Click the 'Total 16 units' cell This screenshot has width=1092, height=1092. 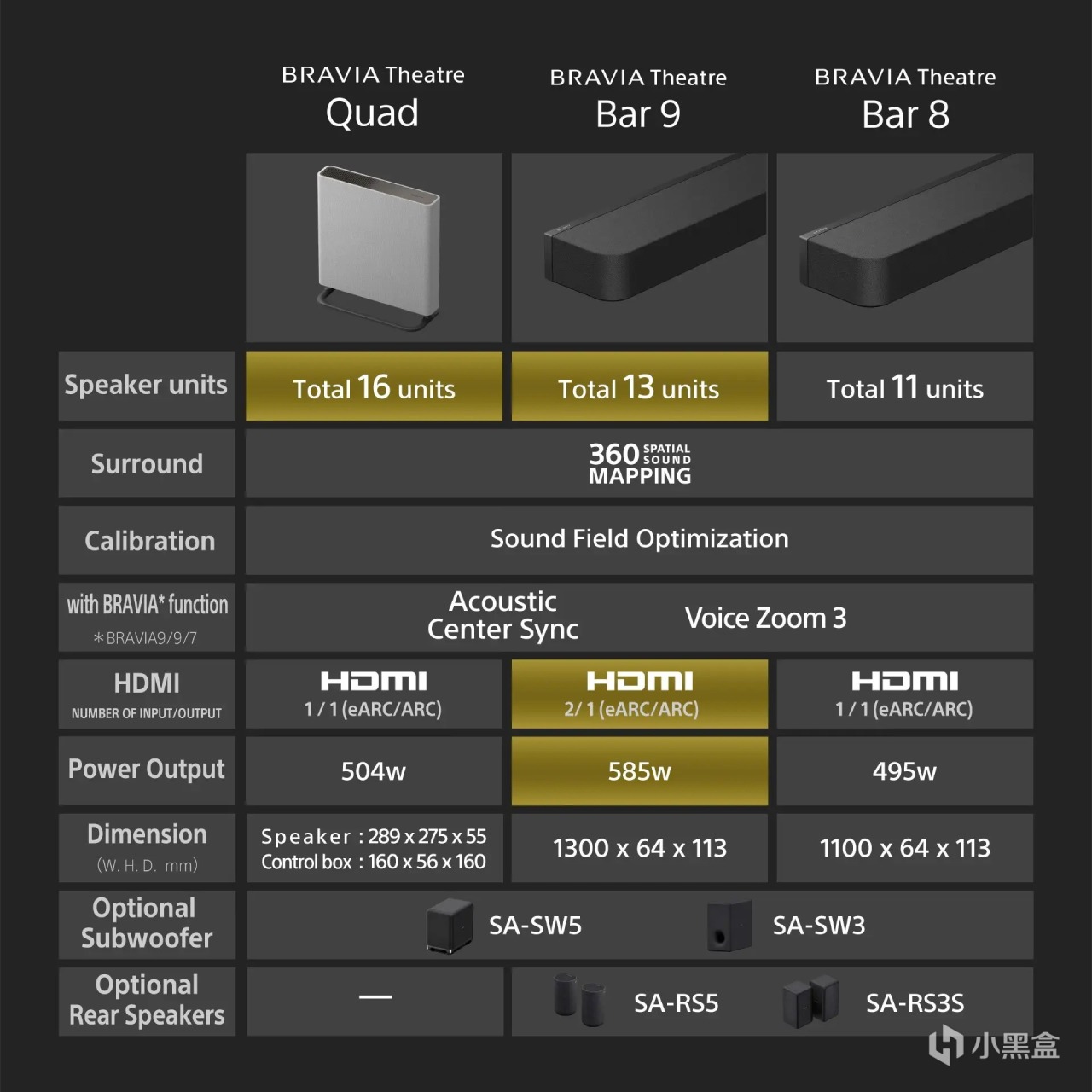[374, 386]
